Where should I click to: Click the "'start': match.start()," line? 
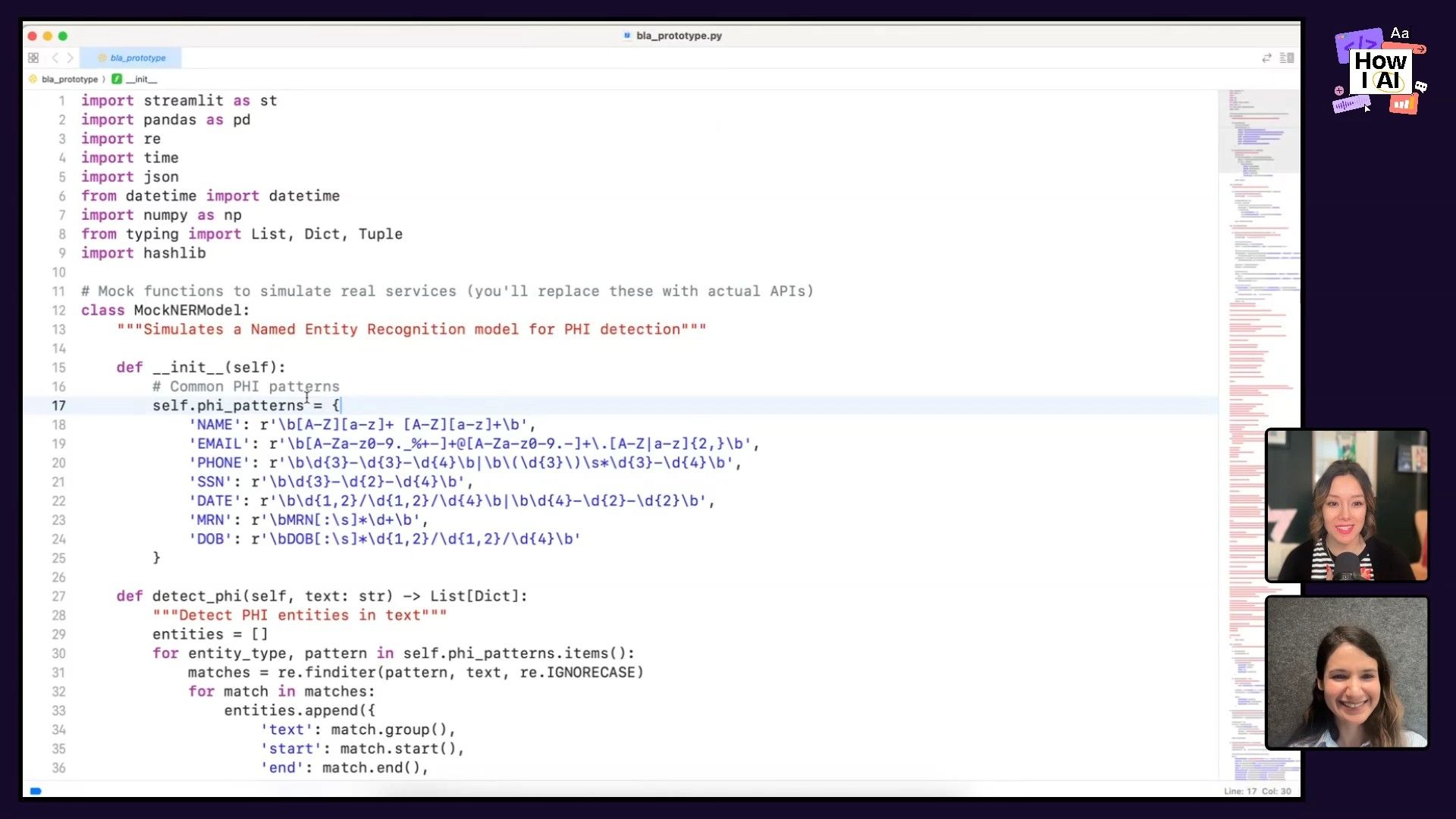click(x=362, y=748)
